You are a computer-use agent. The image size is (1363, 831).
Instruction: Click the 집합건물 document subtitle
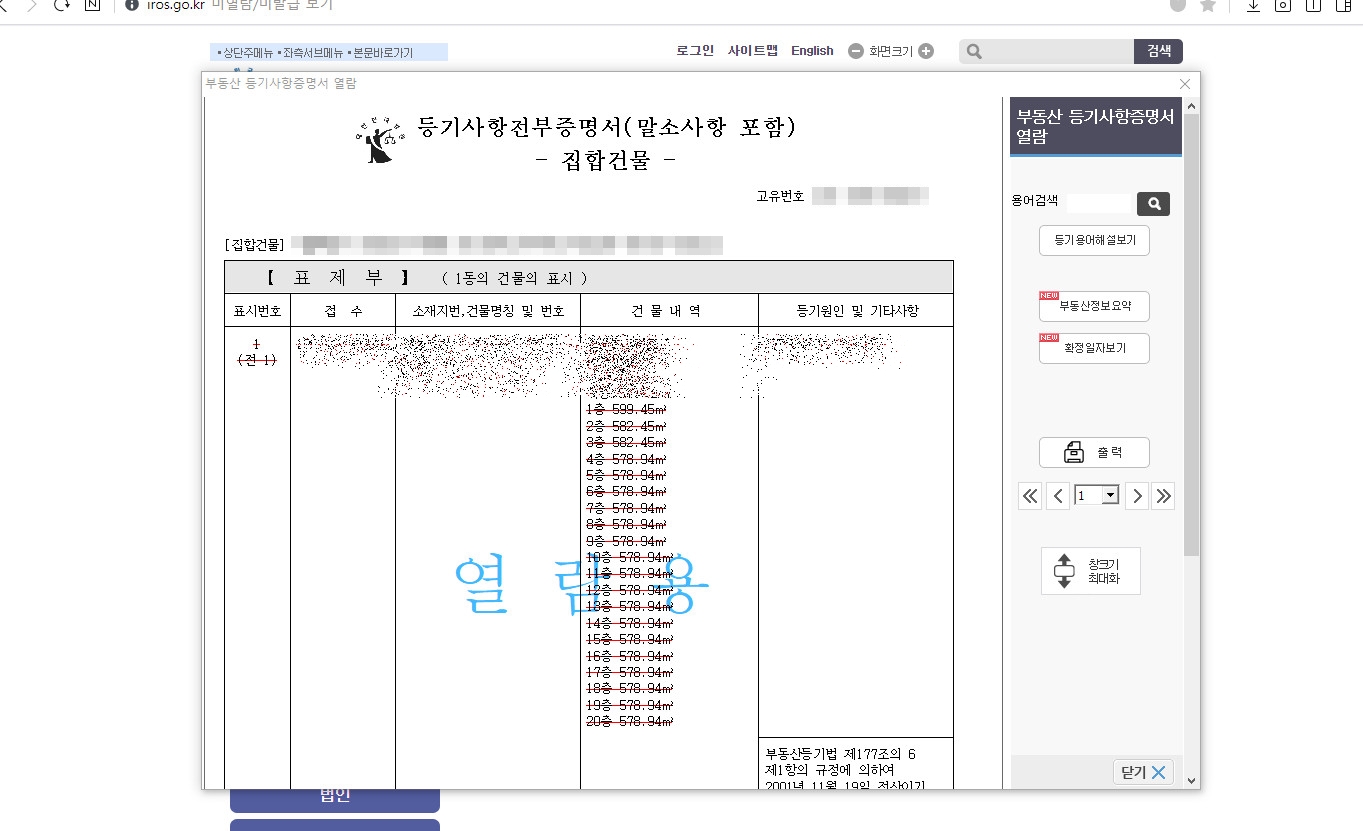pos(606,160)
